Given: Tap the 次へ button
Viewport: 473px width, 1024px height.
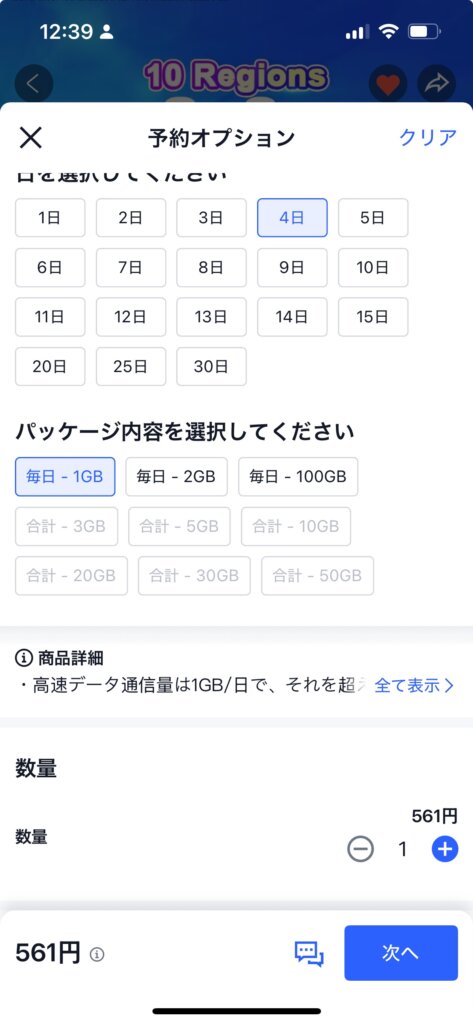Looking at the screenshot, I should click(x=401, y=953).
